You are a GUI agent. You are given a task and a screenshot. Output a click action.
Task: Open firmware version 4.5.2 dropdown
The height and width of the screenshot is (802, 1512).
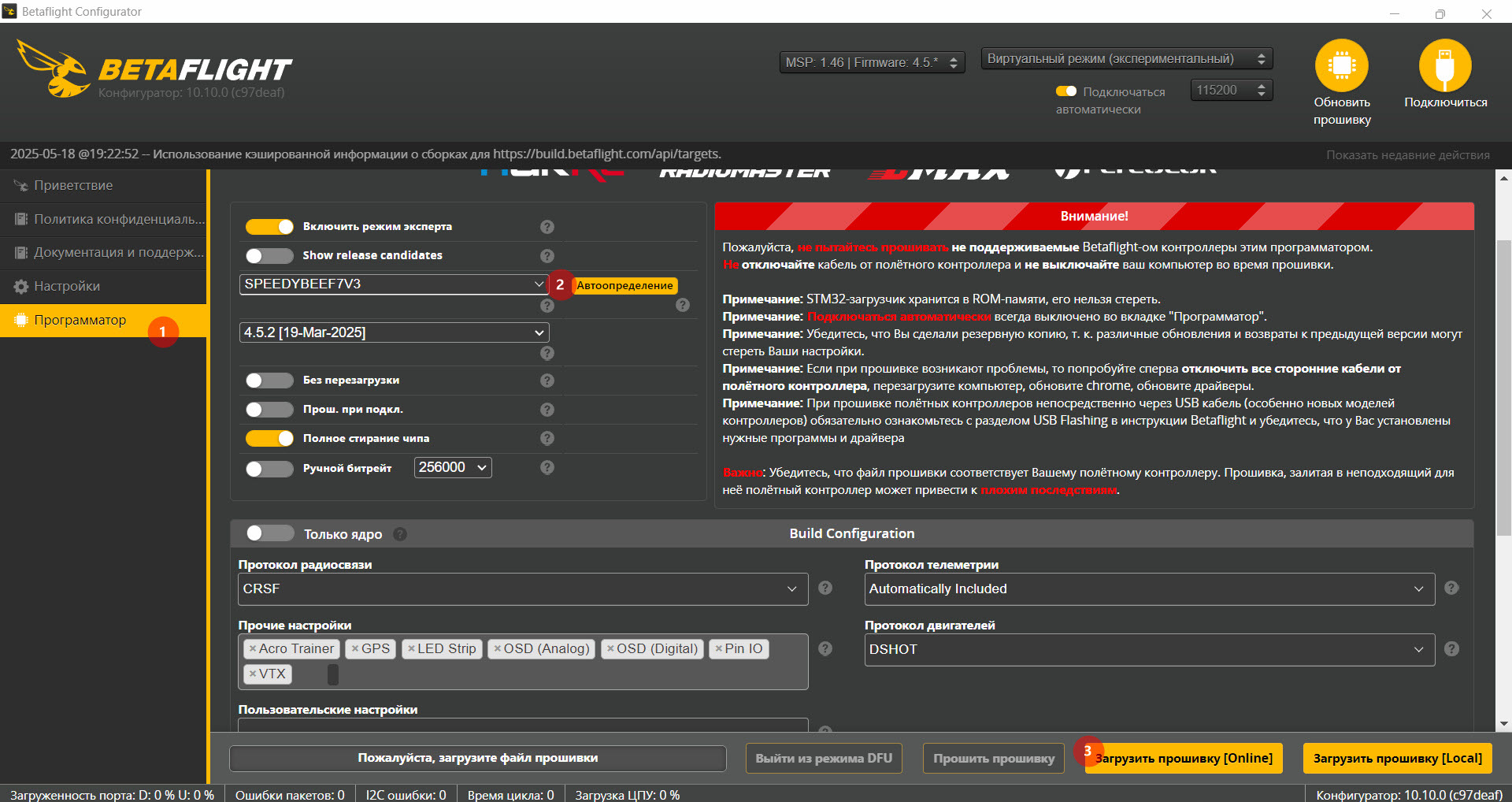(394, 332)
